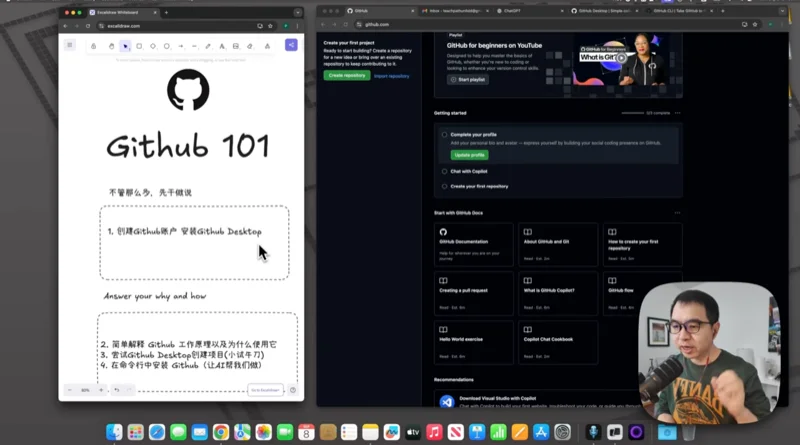Open the What is GitHub Copilot card
Viewport: 800px width, 445px height.
(x=558, y=293)
